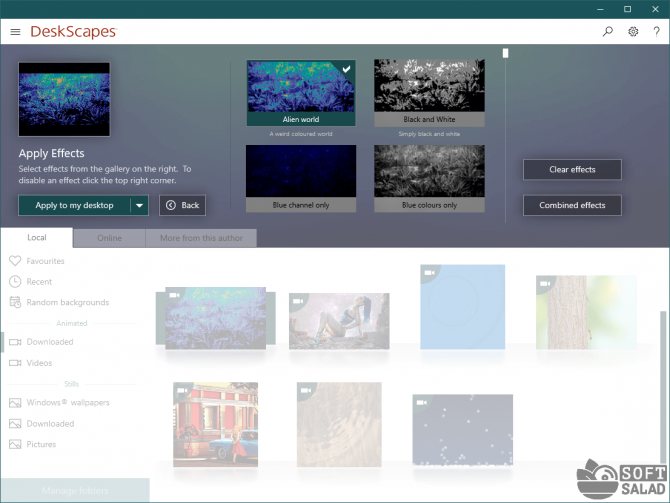Select the red building with car wallpaper
The height and width of the screenshot is (503, 670).
(x=215, y=424)
